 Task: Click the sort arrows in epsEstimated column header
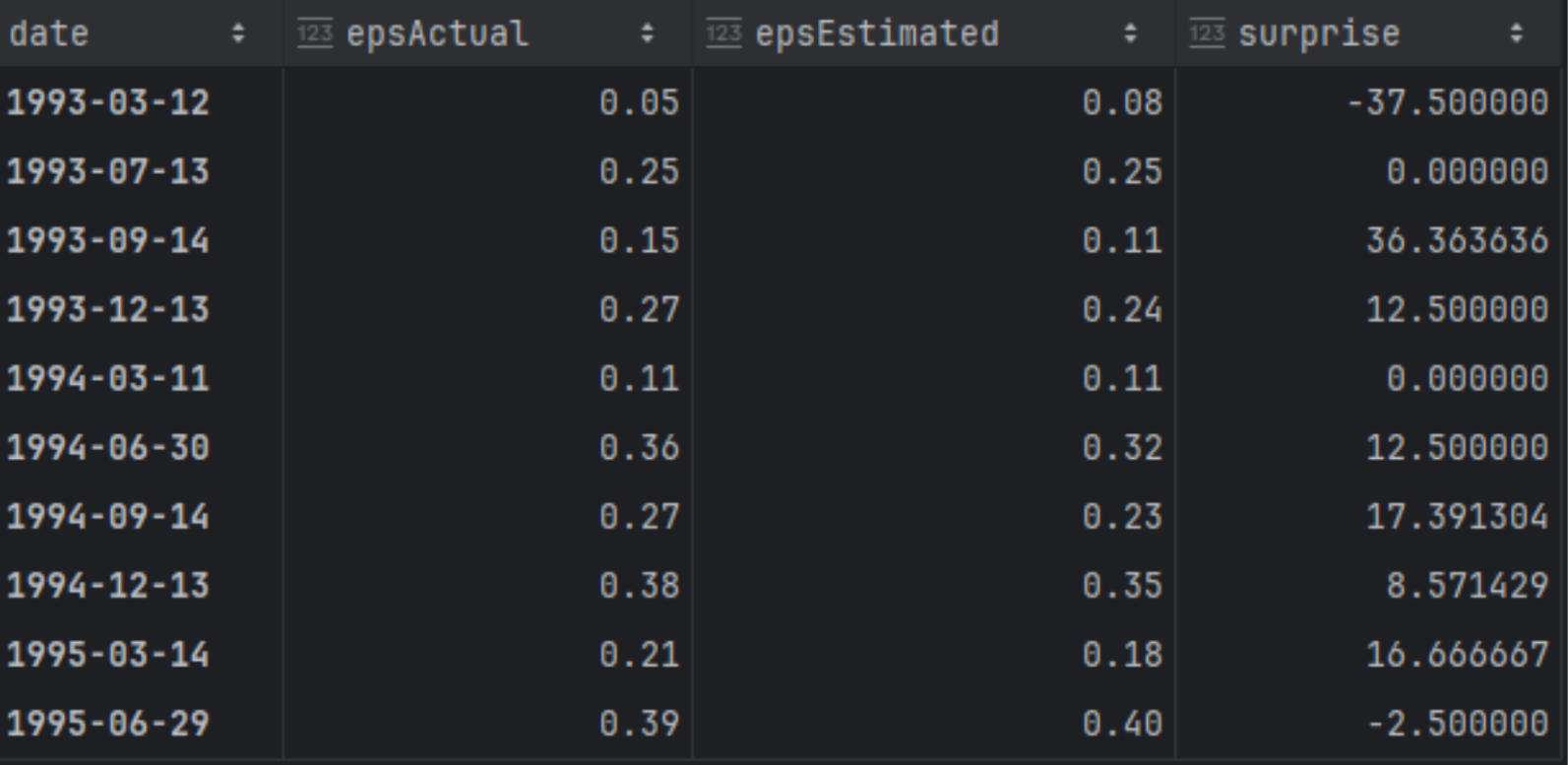[1130, 34]
